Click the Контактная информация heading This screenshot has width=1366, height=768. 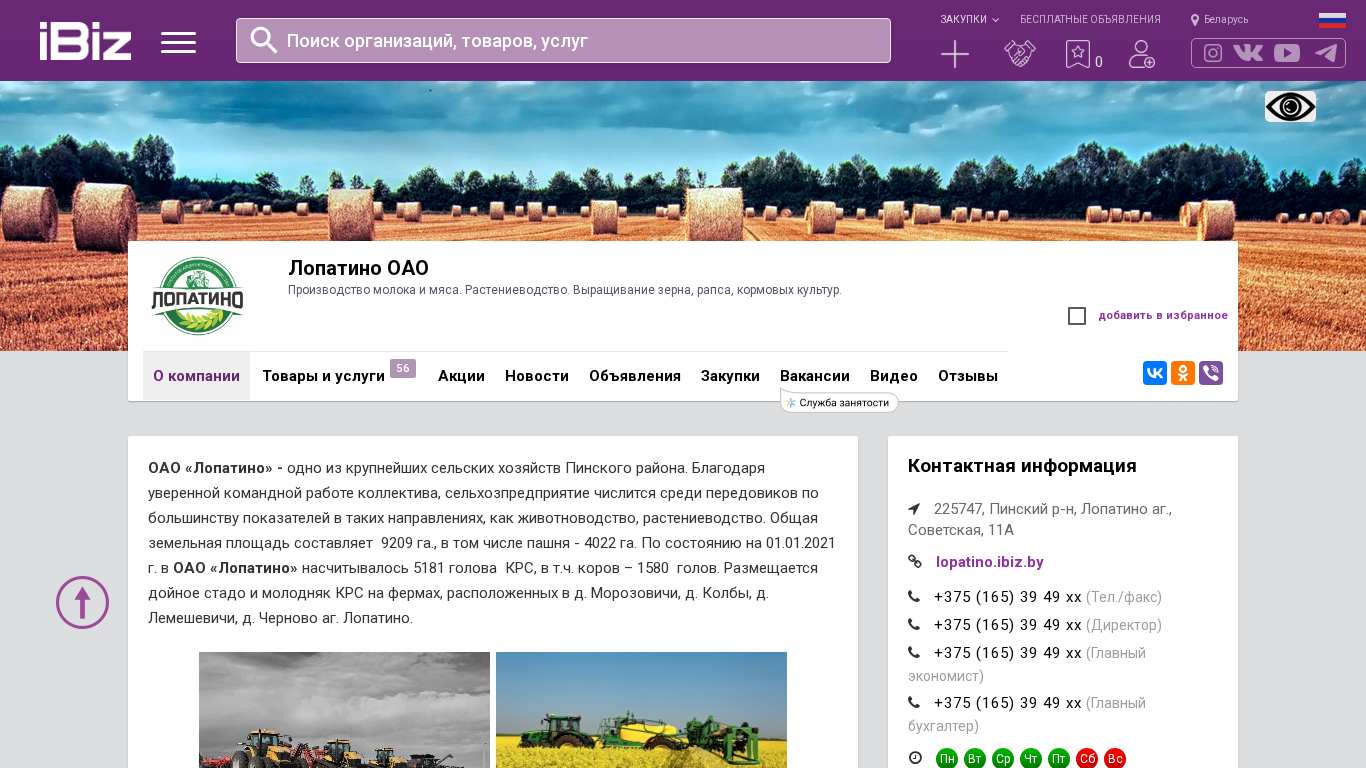pos(1022,466)
